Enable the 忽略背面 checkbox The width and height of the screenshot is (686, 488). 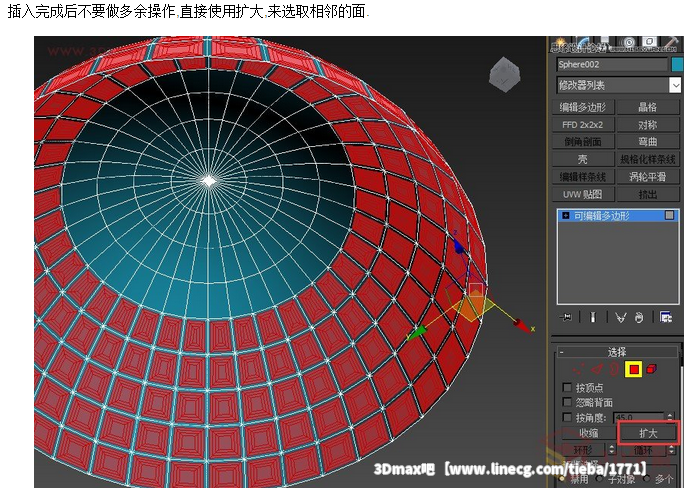(567, 402)
